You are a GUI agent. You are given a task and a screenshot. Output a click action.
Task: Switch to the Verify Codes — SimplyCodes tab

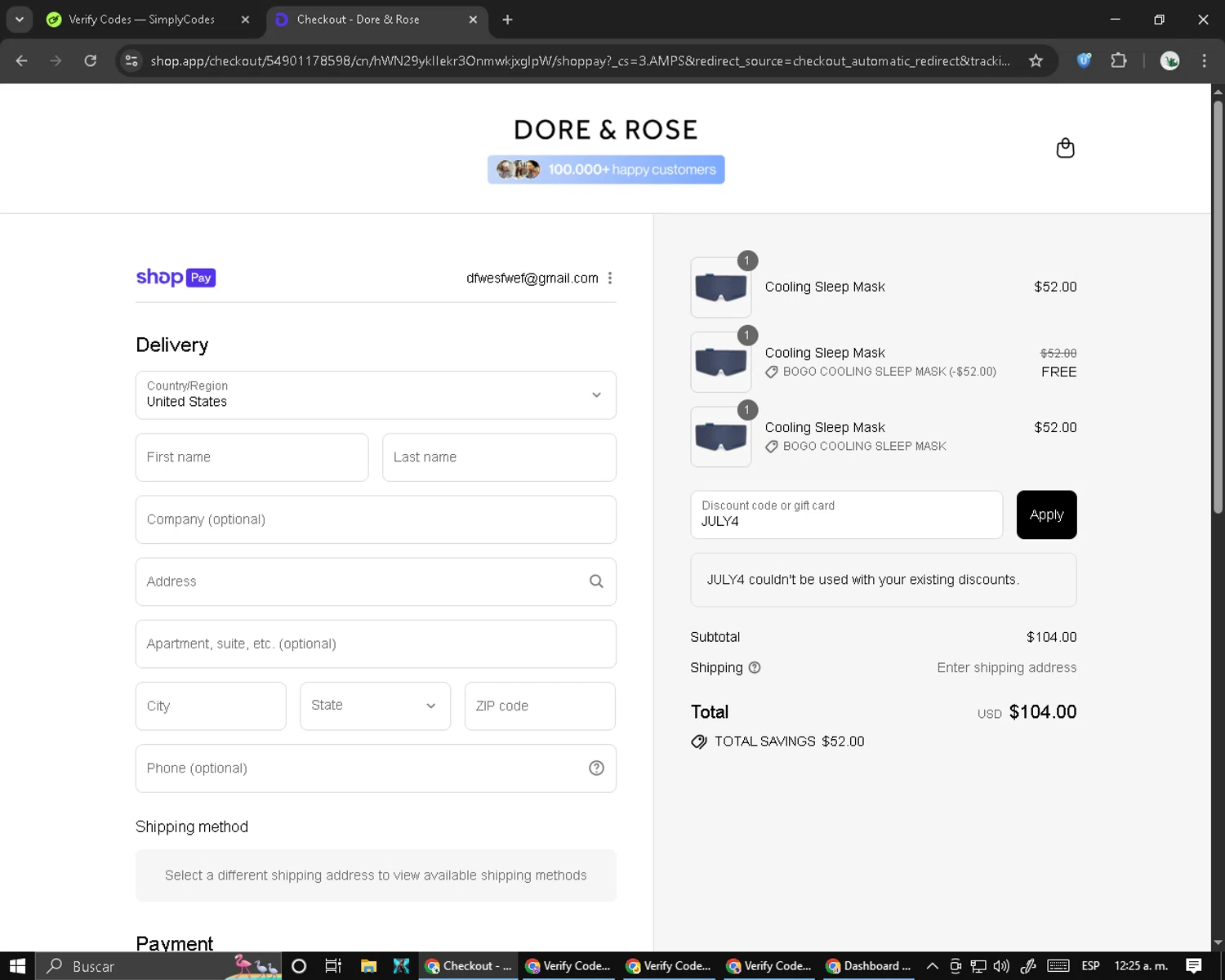point(141,20)
